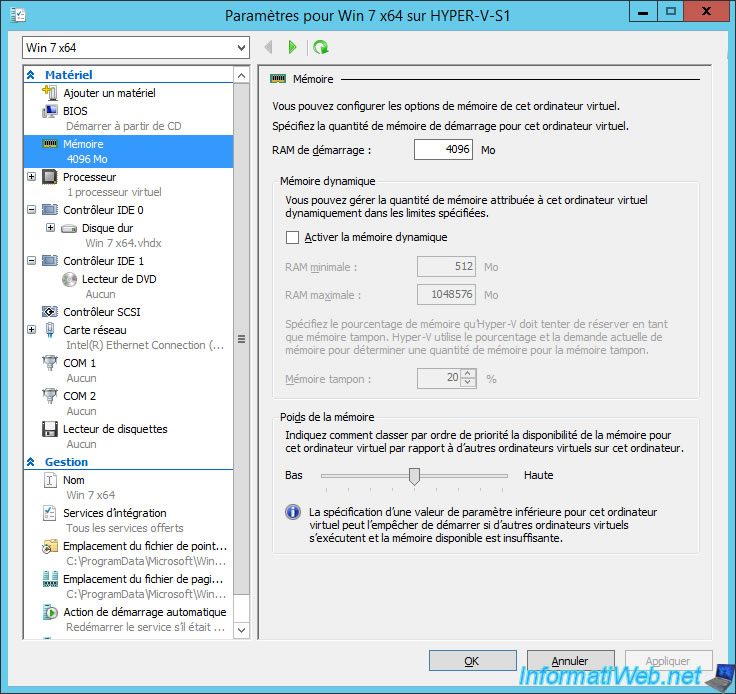This screenshot has width=736, height=694.
Task: Click the RAM minimale field
Action: pyautogui.click(x=446, y=267)
